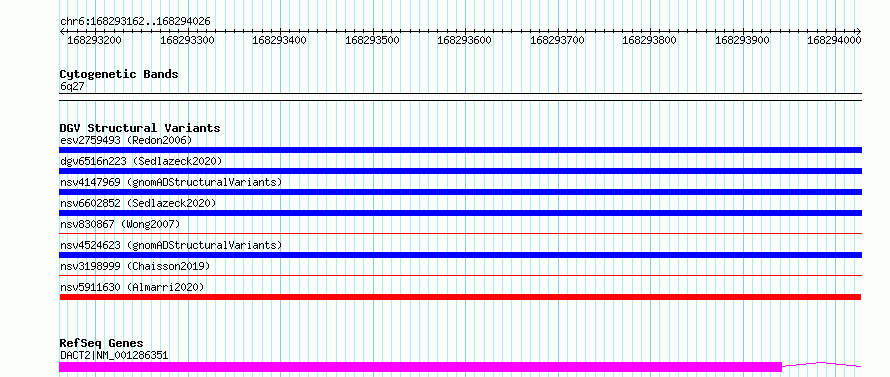Open variant dgv6516n223 (Sedlazeck2020) label

pyautogui.click(x=141, y=161)
